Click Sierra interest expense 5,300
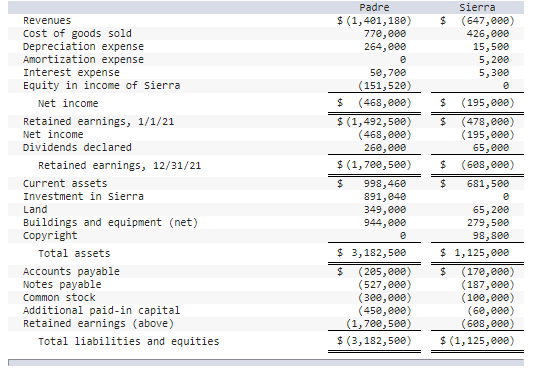The width and height of the screenshot is (552, 378). coord(494,73)
